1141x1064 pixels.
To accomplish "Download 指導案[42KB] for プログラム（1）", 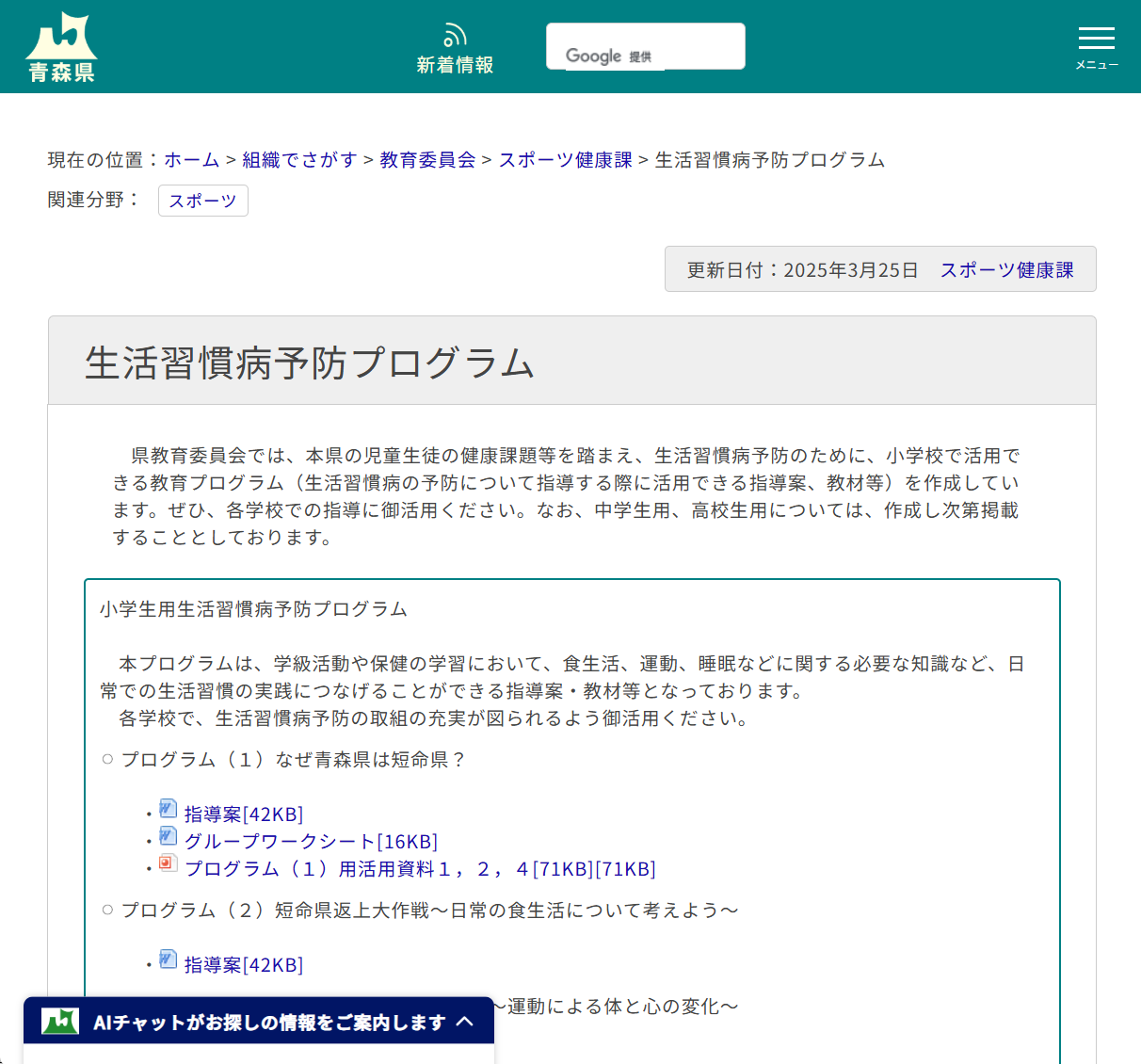I will (x=243, y=814).
